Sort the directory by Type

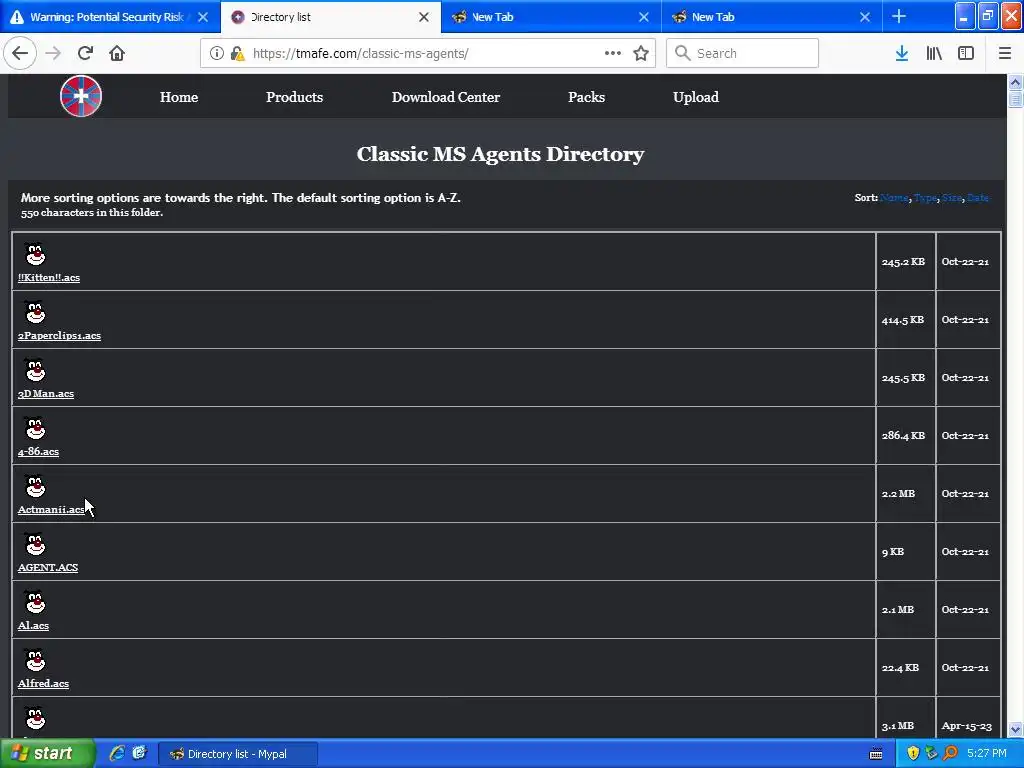coord(925,198)
